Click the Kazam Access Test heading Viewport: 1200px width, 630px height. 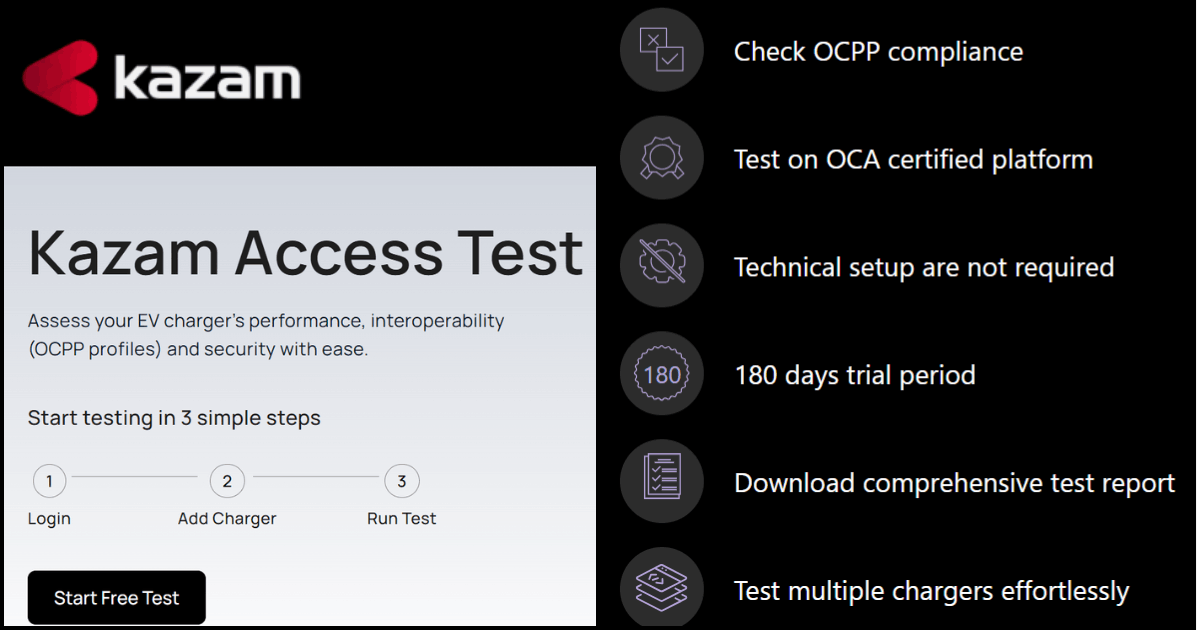pyautogui.click(x=305, y=252)
